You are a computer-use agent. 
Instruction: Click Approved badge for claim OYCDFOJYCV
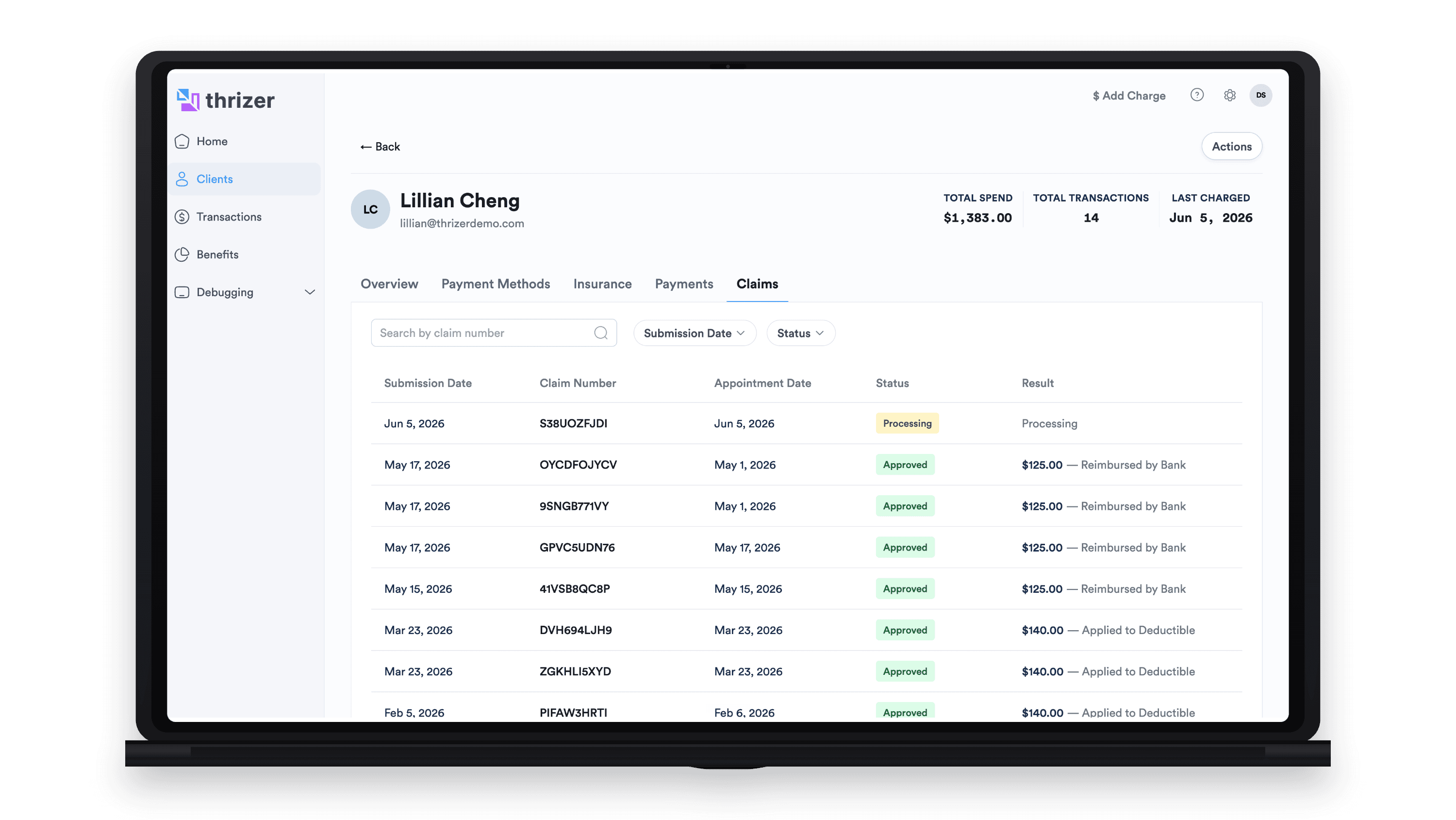point(905,465)
